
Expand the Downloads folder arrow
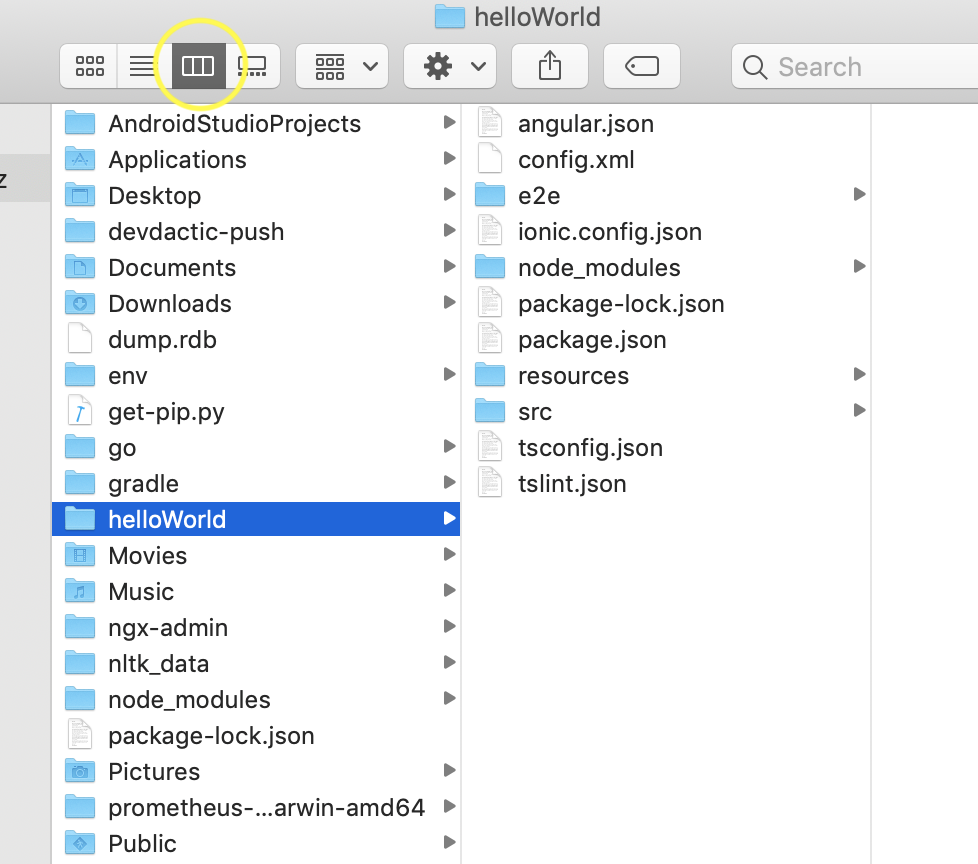[x=449, y=303]
